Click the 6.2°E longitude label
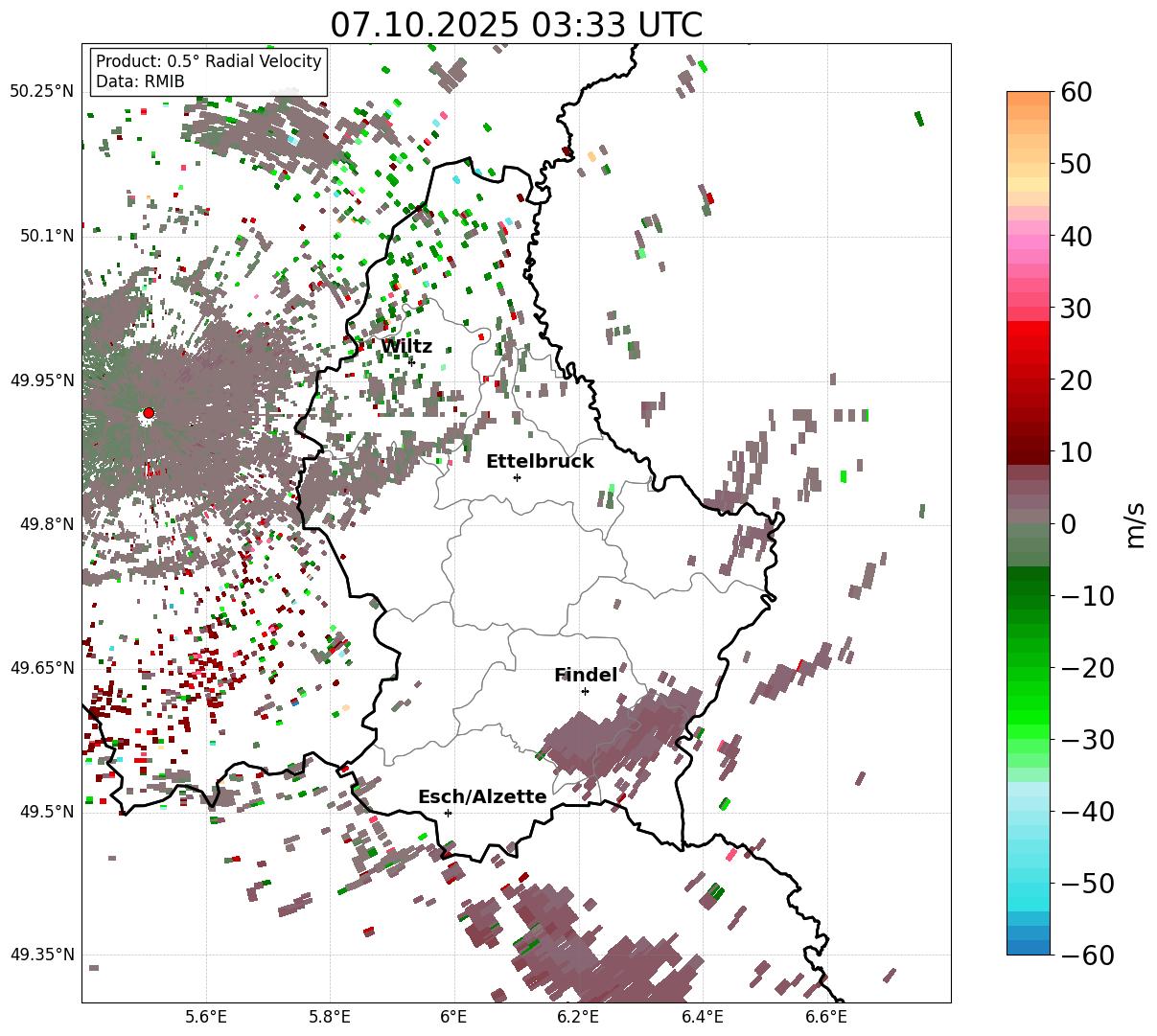Screen dimensions: 1157x1036 (x=578, y=1017)
